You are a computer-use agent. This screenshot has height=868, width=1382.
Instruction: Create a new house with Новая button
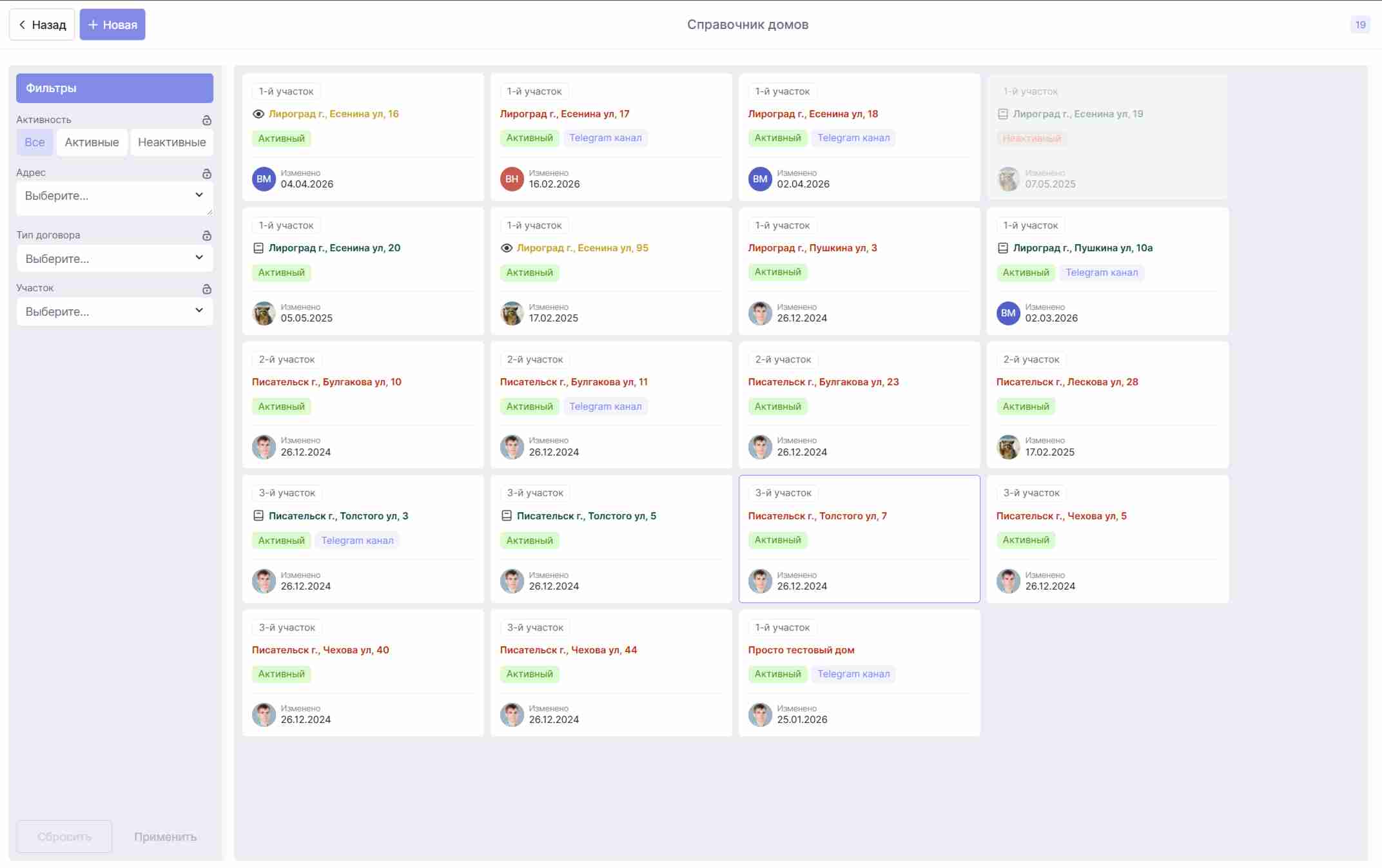tap(113, 24)
